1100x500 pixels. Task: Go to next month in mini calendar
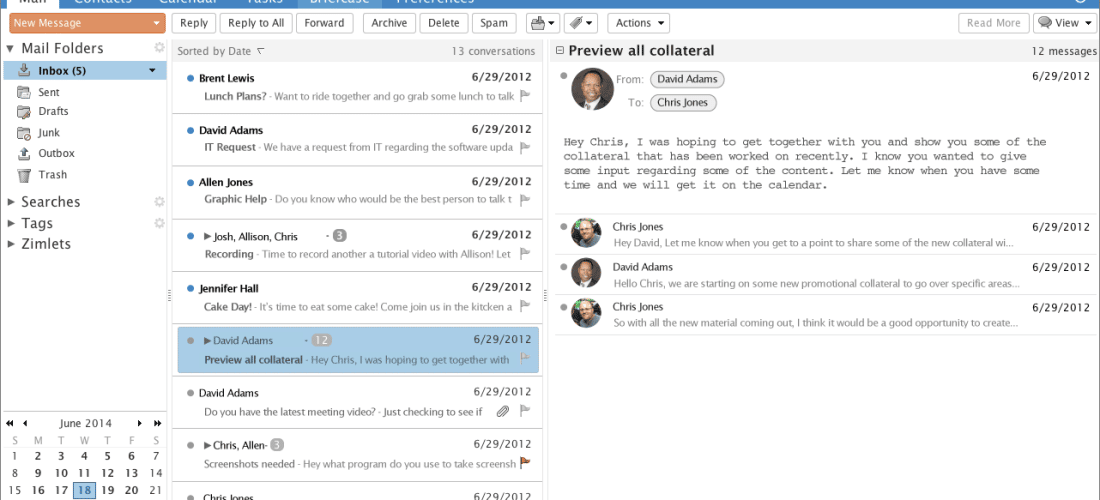(140, 423)
